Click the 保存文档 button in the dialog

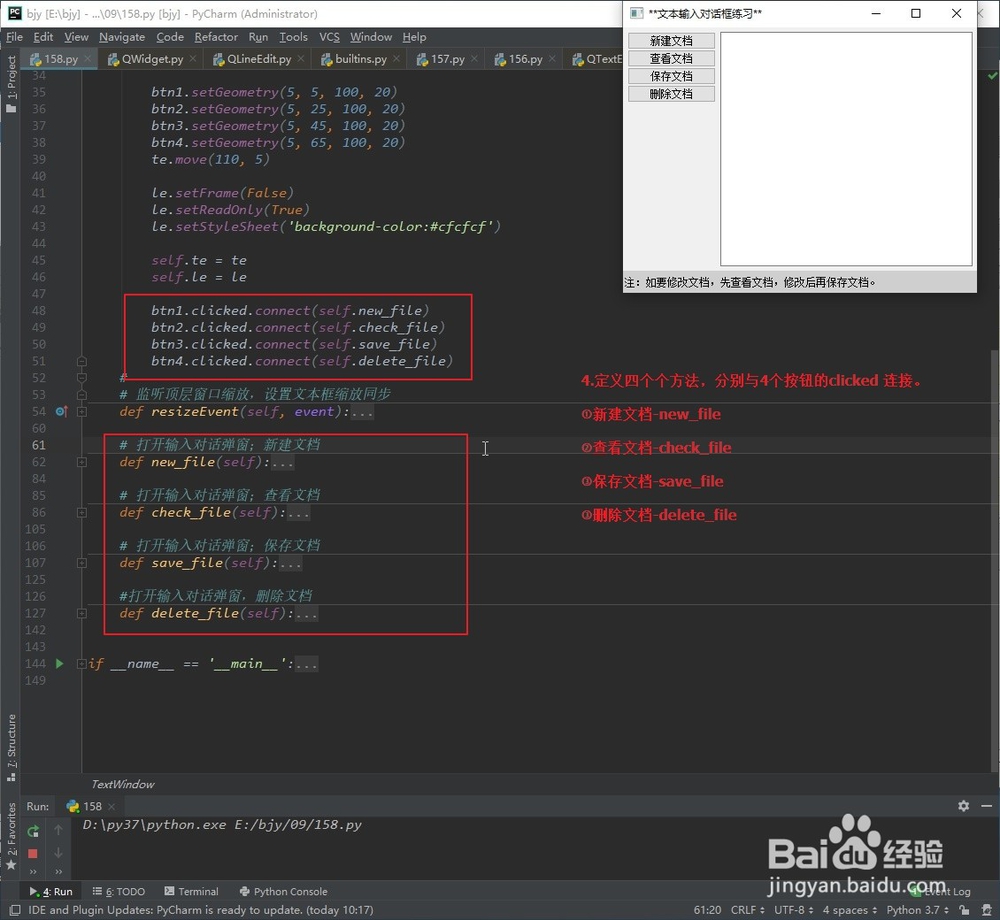[671, 75]
